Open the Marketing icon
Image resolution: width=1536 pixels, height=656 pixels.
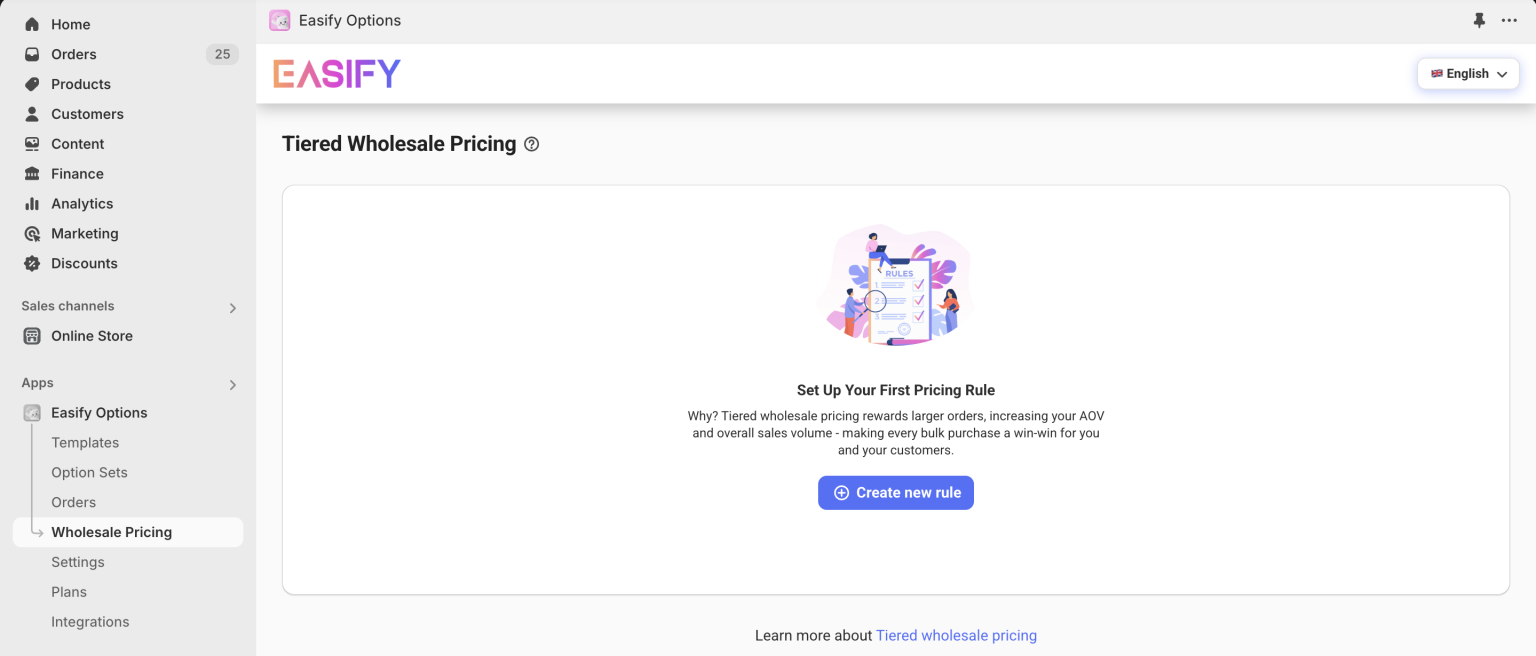click(x=31, y=233)
